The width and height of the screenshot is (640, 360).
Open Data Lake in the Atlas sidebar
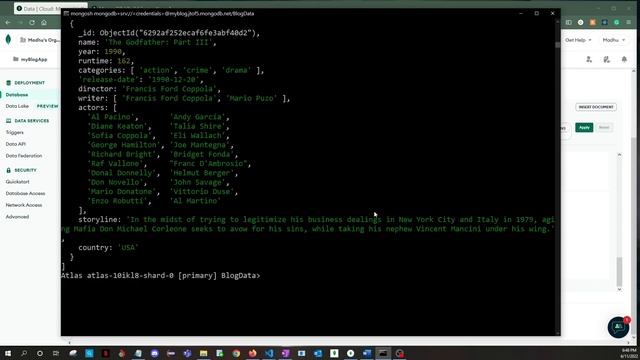pyautogui.click(x=17, y=106)
